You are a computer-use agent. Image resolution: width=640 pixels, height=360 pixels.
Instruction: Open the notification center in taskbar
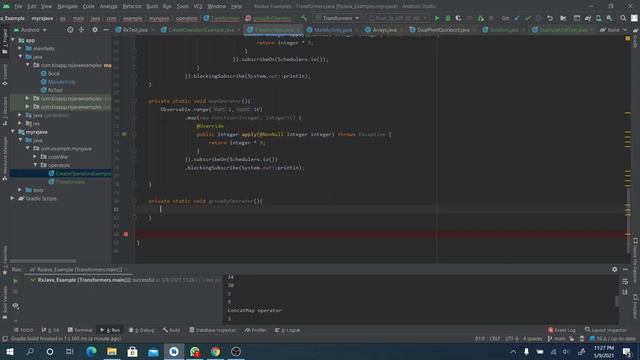tap(627, 351)
